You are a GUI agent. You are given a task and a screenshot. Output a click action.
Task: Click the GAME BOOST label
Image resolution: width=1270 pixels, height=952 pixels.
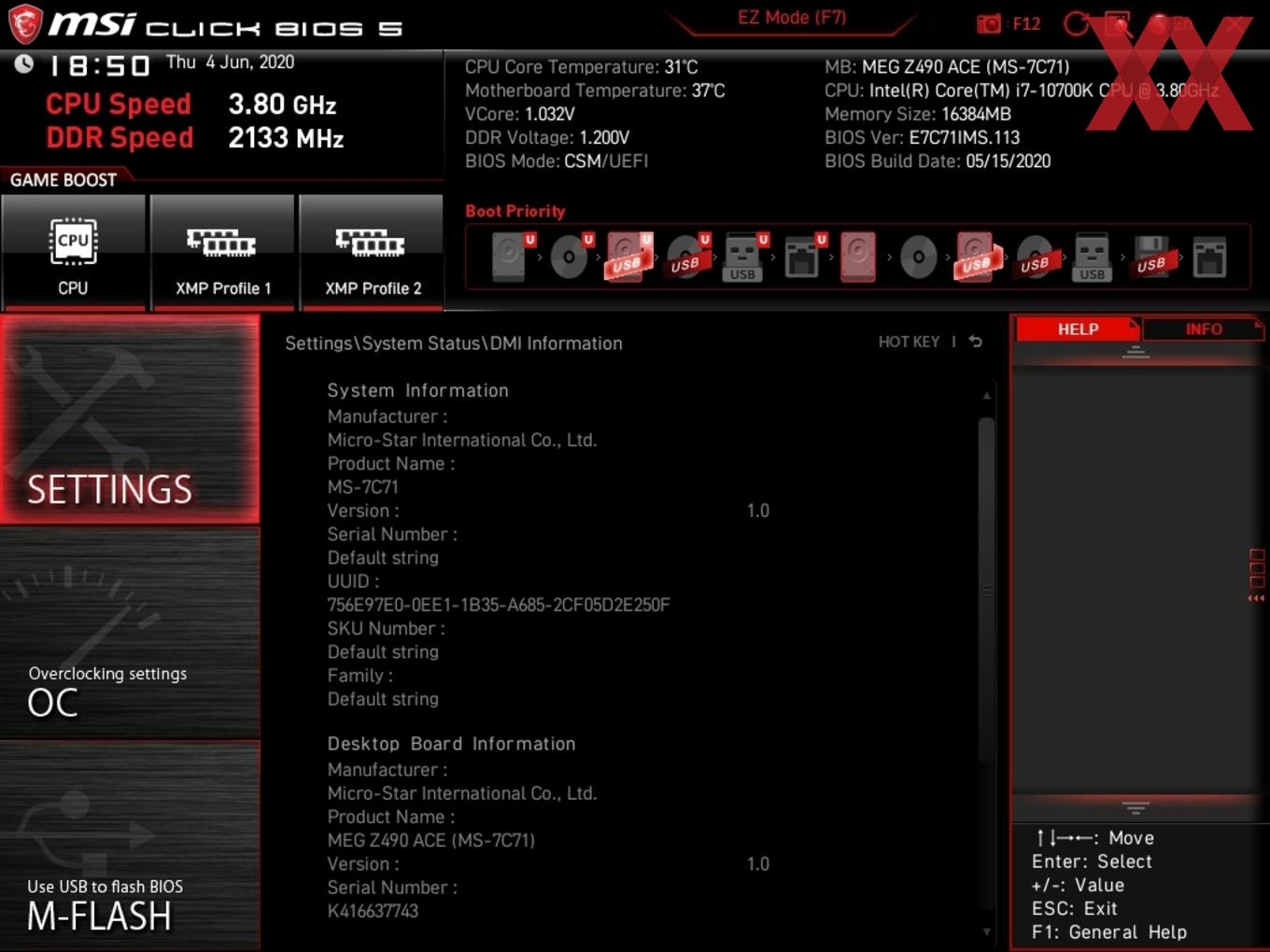point(63,180)
